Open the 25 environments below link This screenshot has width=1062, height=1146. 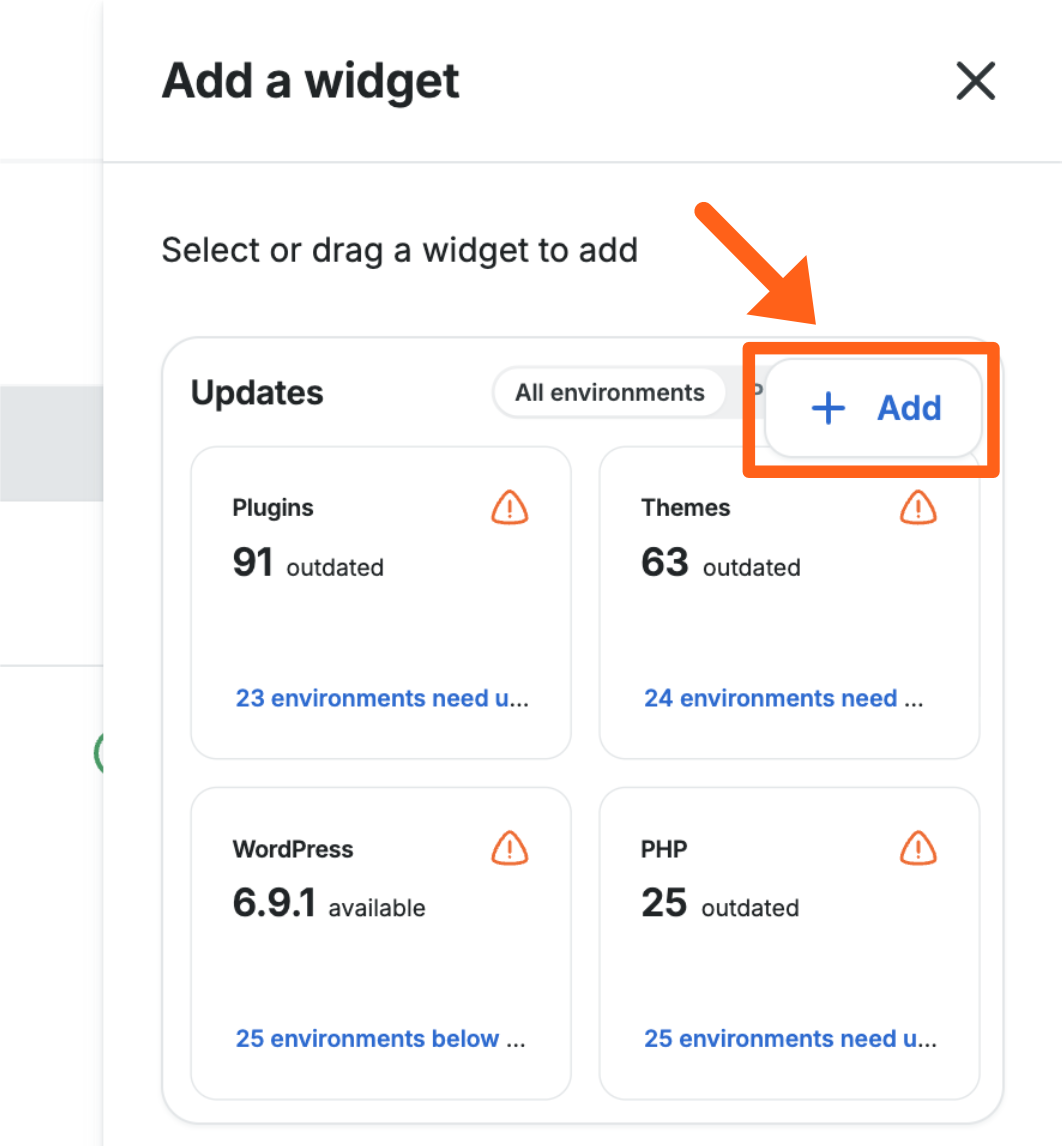tap(380, 1039)
